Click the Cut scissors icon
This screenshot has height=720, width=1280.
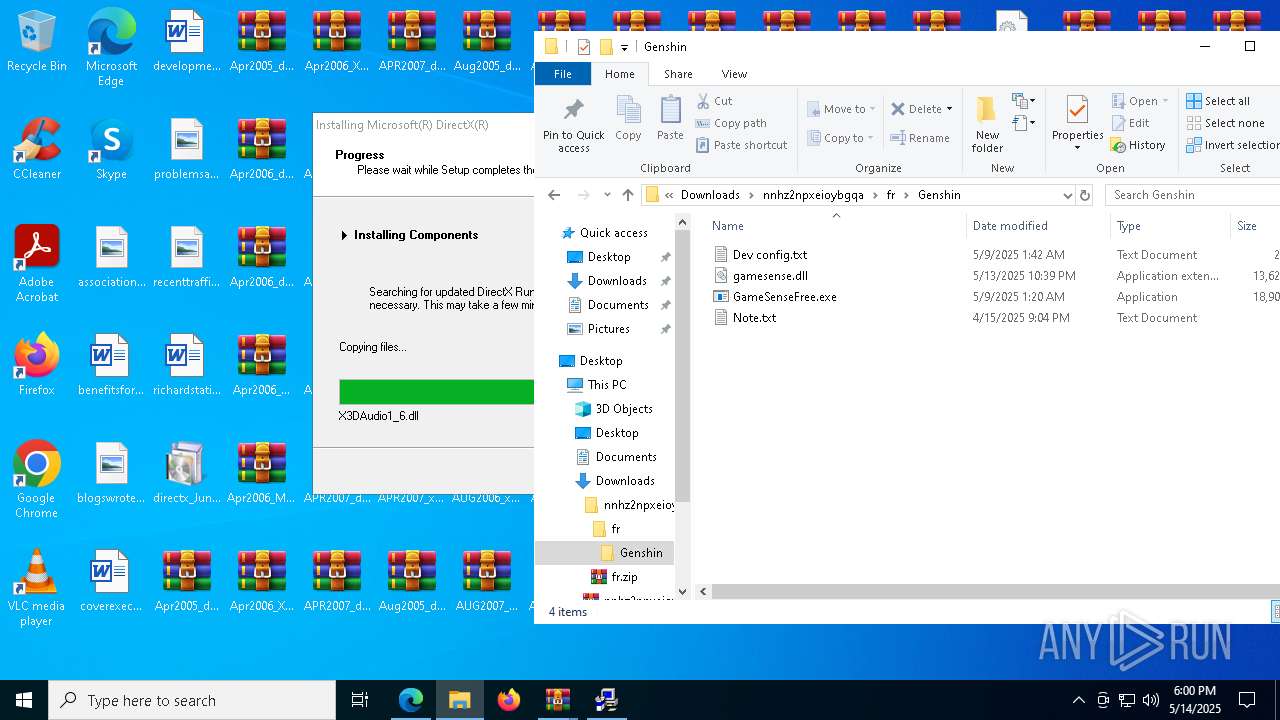pyautogui.click(x=703, y=101)
